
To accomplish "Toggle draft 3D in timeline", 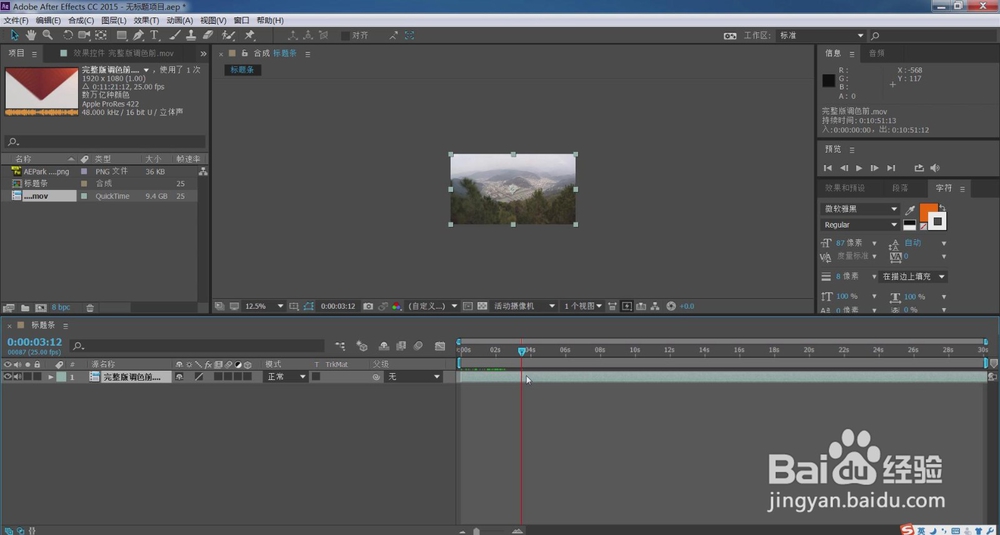I will (x=362, y=346).
